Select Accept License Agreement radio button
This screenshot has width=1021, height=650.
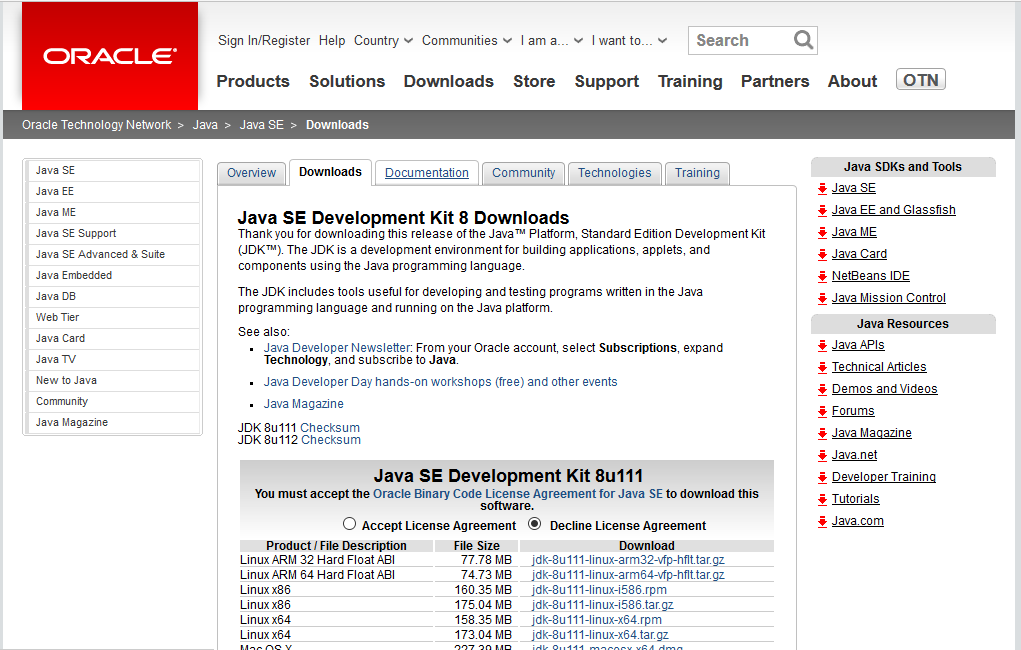click(350, 524)
